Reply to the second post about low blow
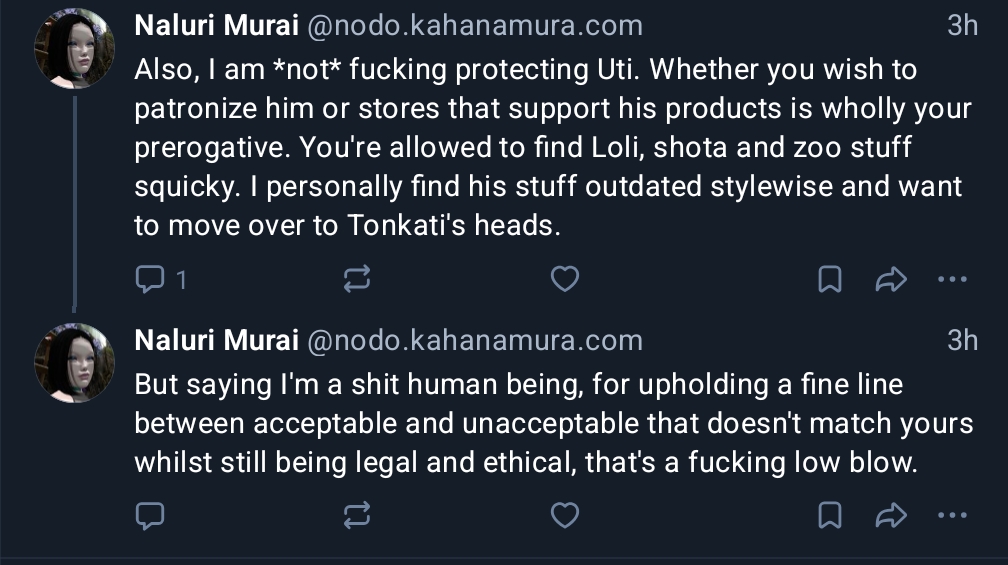Image resolution: width=1008 pixels, height=565 pixels. [x=150, y=516]
